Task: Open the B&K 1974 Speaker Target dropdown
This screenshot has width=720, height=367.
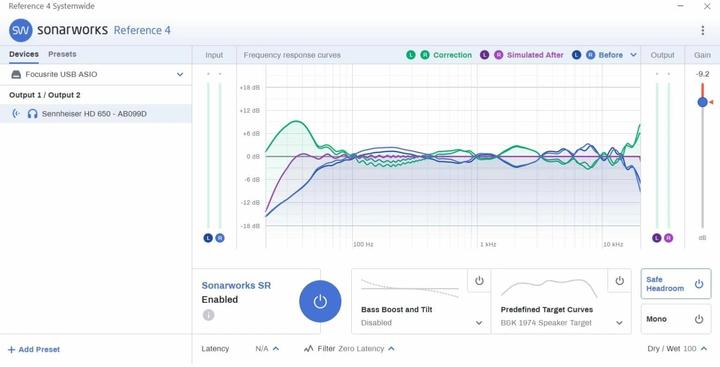Action: tap(619, 323)
